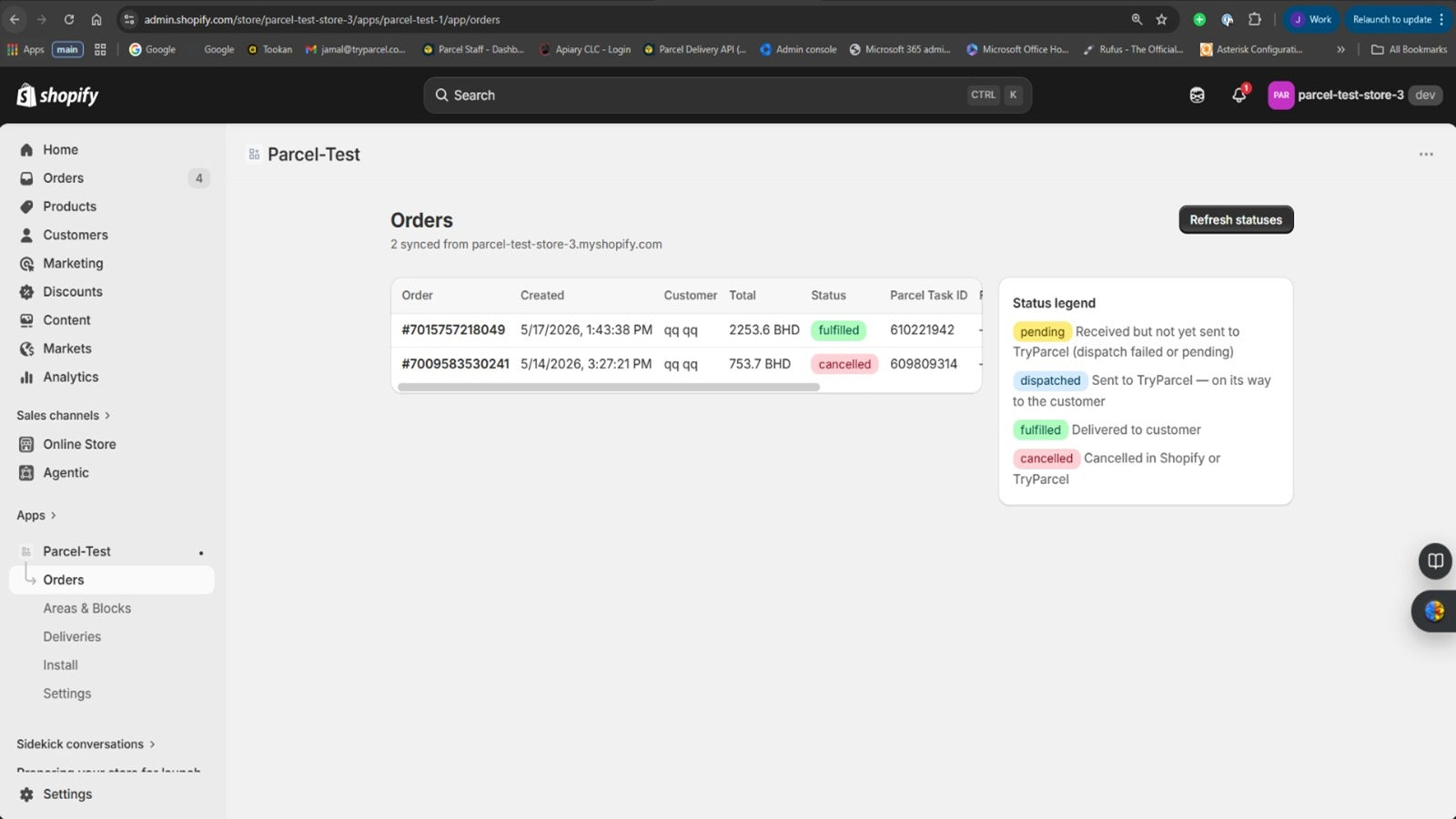Click the Shopify search field
The height and width of the screenshot is (819, 1456).
[x=727, y=95]
